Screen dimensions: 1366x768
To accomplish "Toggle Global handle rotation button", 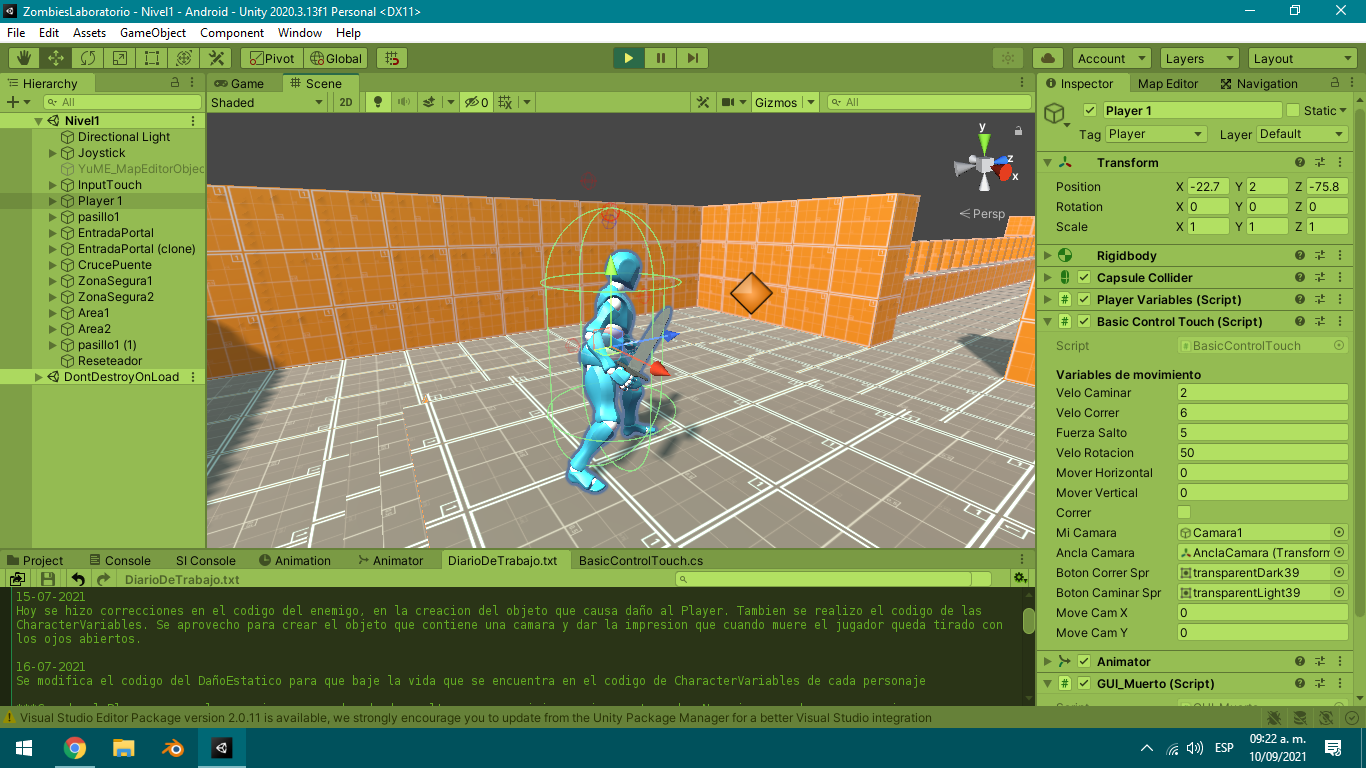I will click(336, 58).
